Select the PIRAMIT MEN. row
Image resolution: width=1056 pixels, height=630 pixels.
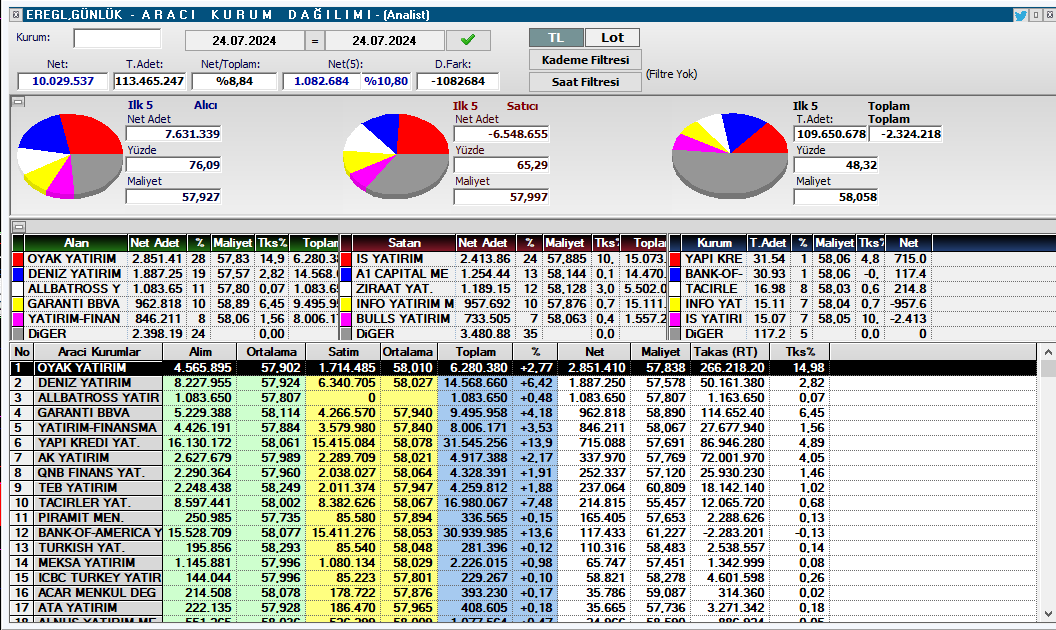(x=523, y=517)
